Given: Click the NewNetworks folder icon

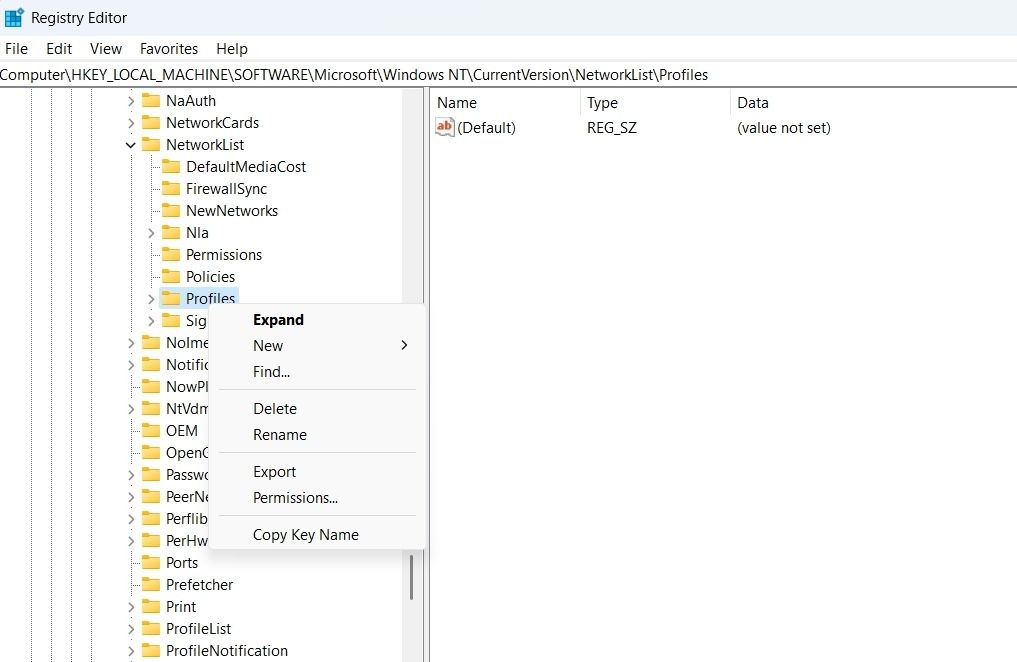Looking at the screenshot, I should (x=171, y=211).
